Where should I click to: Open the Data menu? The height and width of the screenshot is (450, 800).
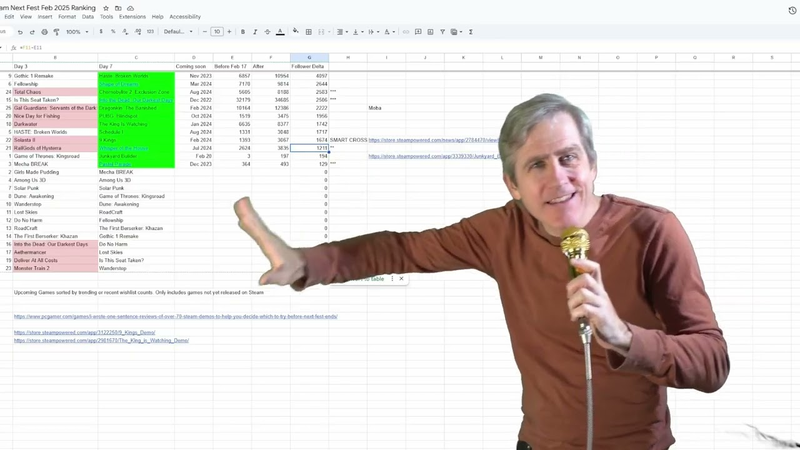(x=88, y=17)
